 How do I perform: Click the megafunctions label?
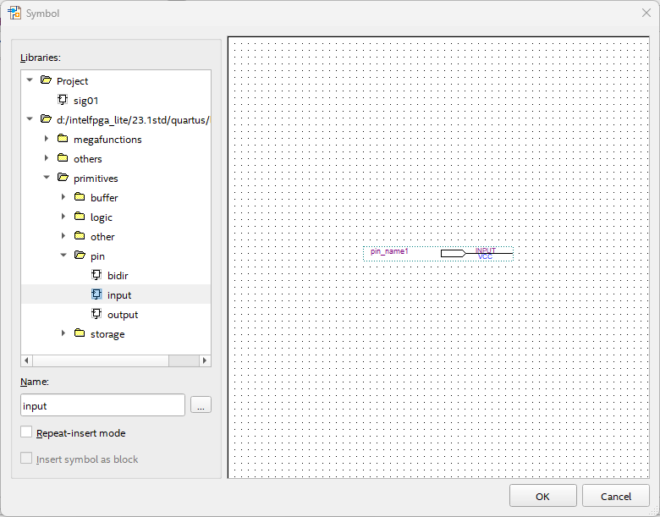pyautogui.click(x=107, y=139)
